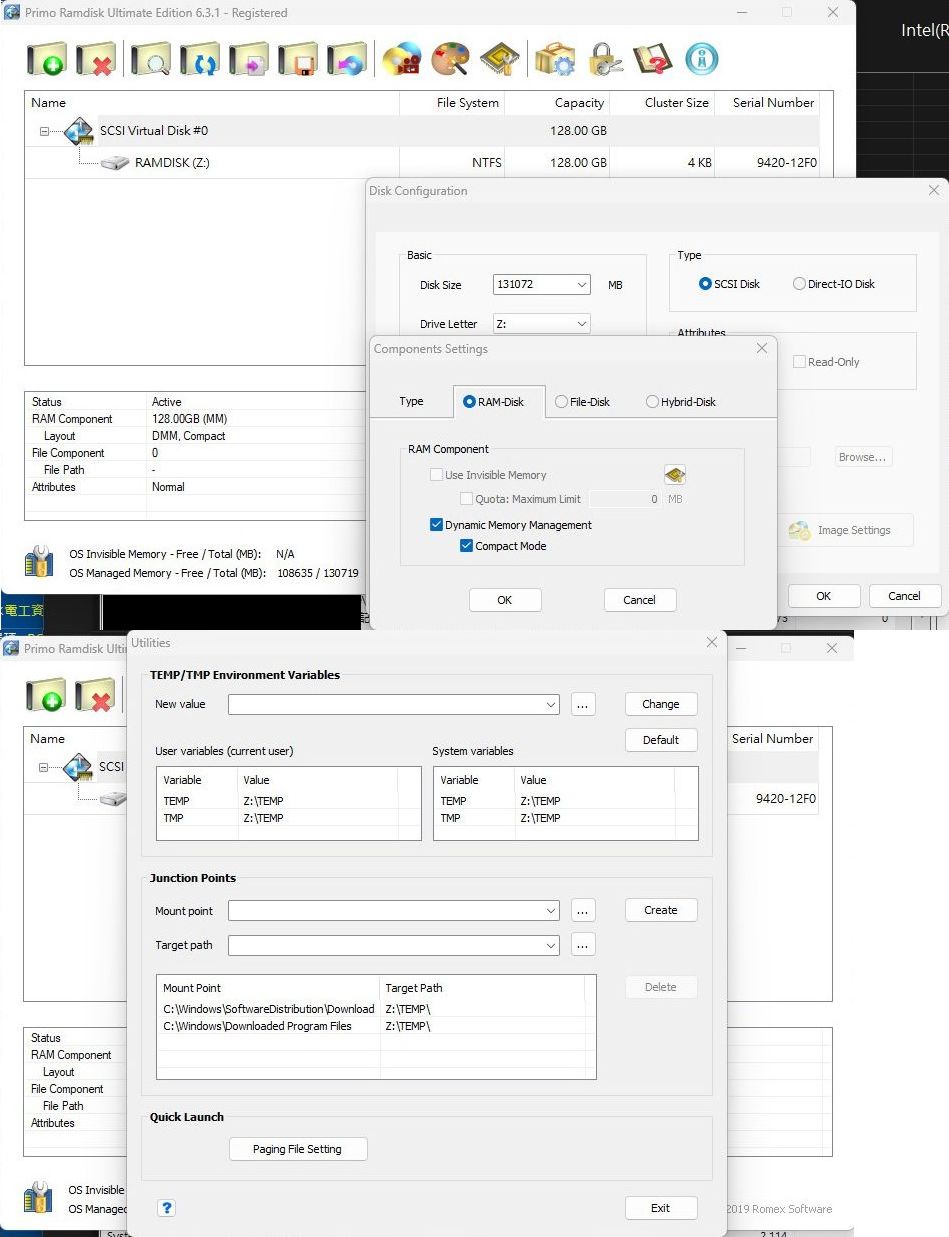Viewport: 949px width, 1237px height.
Task: Browse for Mount point with ellipsis button
Action: (x=584, y=911)
